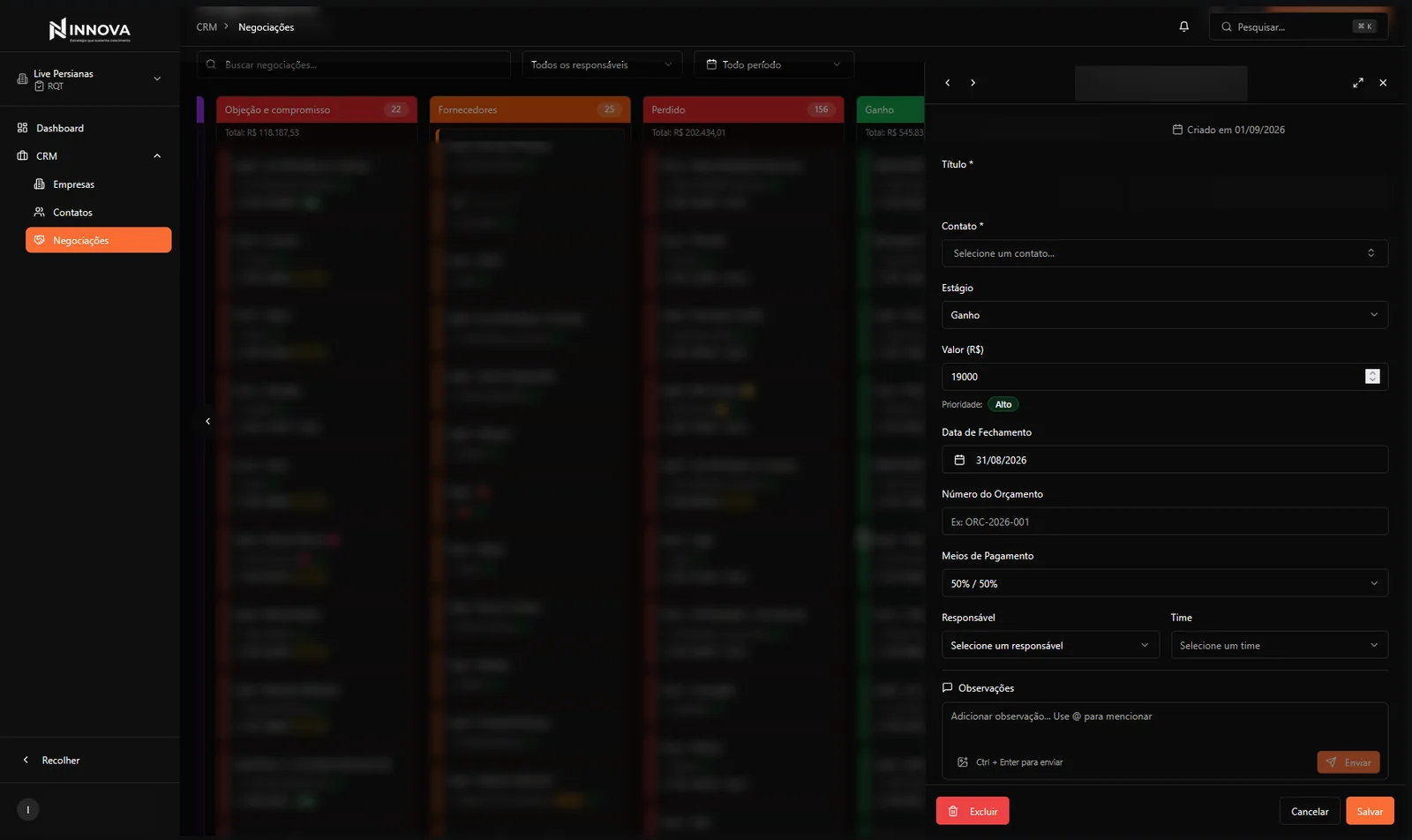
Task: Open Selecione um contato dropdown
Action: pyautogui.click(x=1164, y=253)
